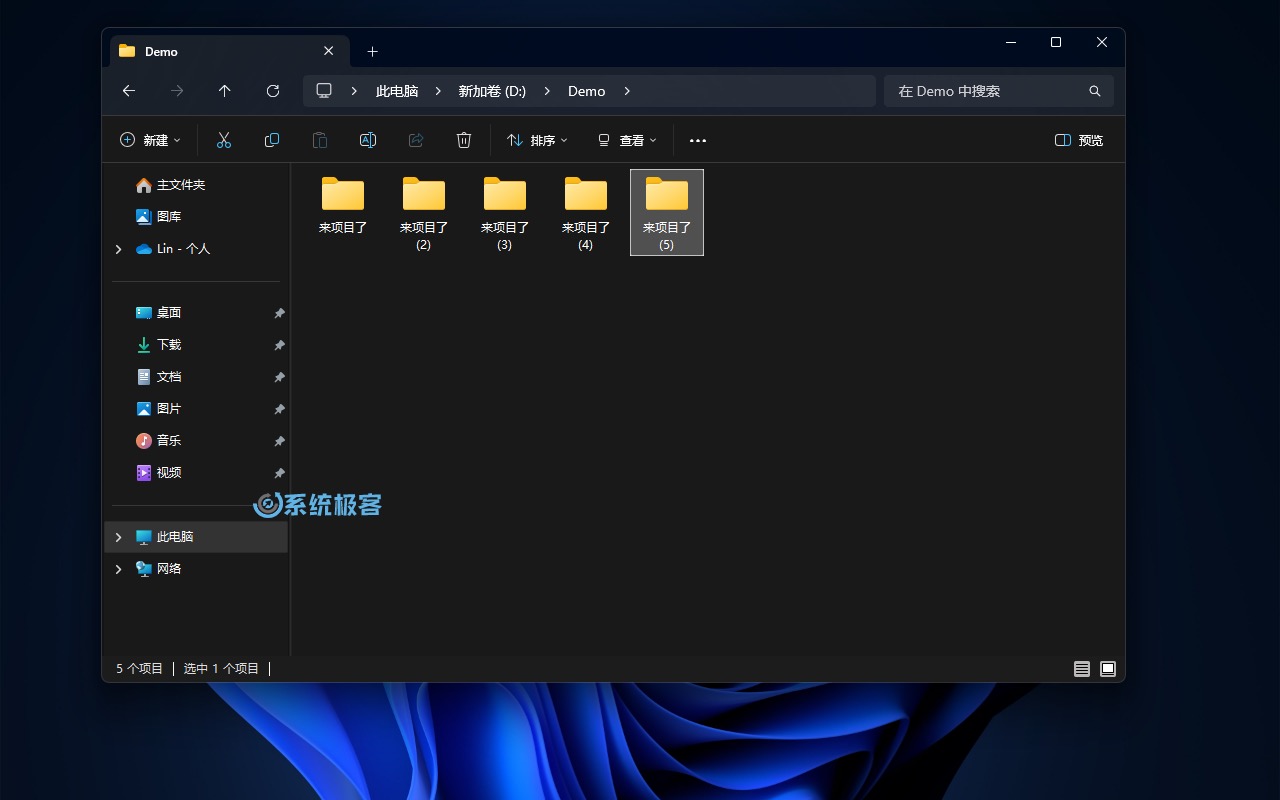This screenshot has height=800, width=1280.
Task: Click the computer monitor icon in address bar
Action: (324, 90)
